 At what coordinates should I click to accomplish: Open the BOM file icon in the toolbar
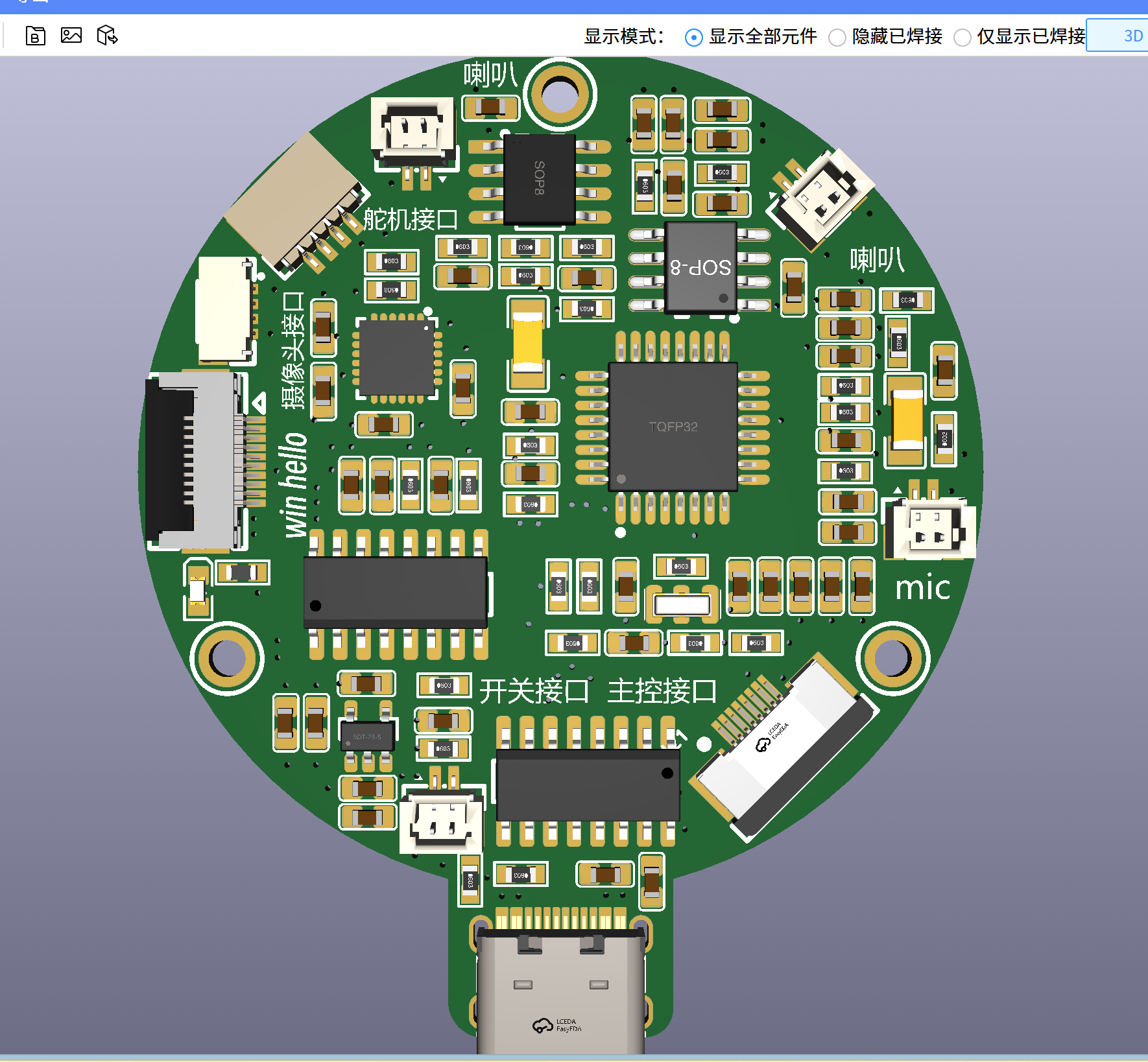point(36,36)
